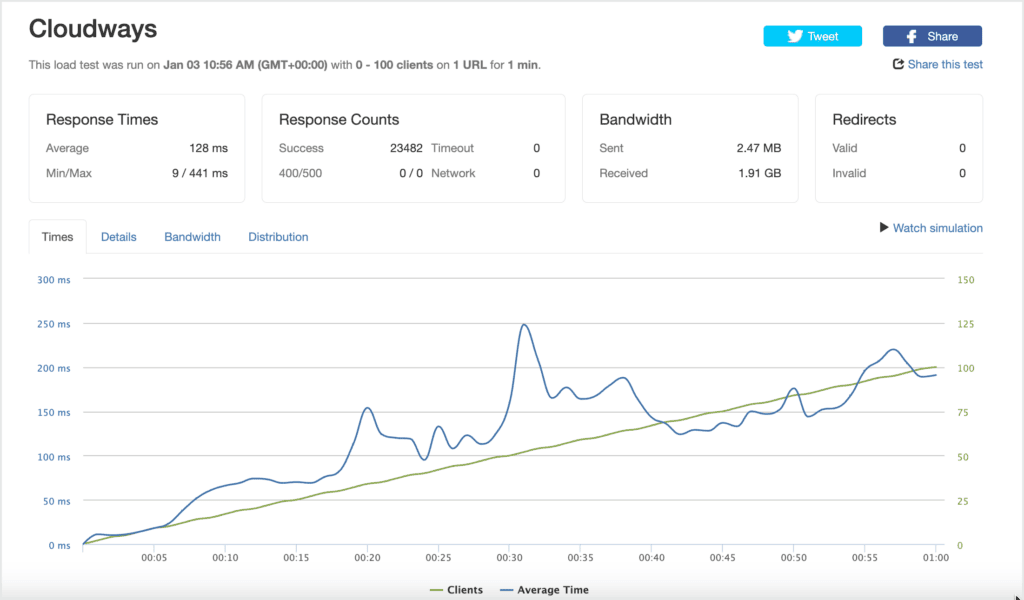Click the Watch simulation link

click(x=937, y=228)
